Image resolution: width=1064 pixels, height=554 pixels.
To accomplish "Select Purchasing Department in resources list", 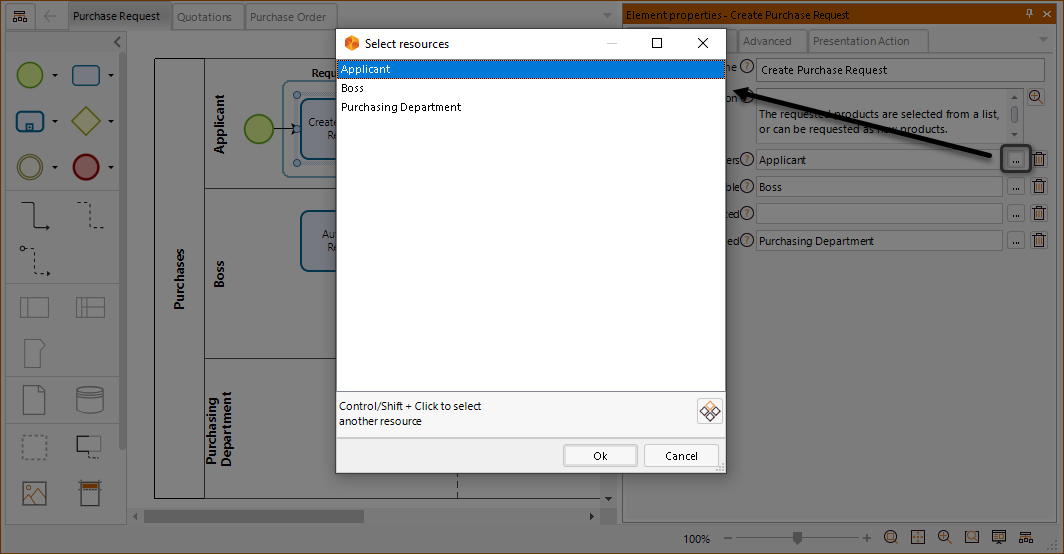I will 401,107.
